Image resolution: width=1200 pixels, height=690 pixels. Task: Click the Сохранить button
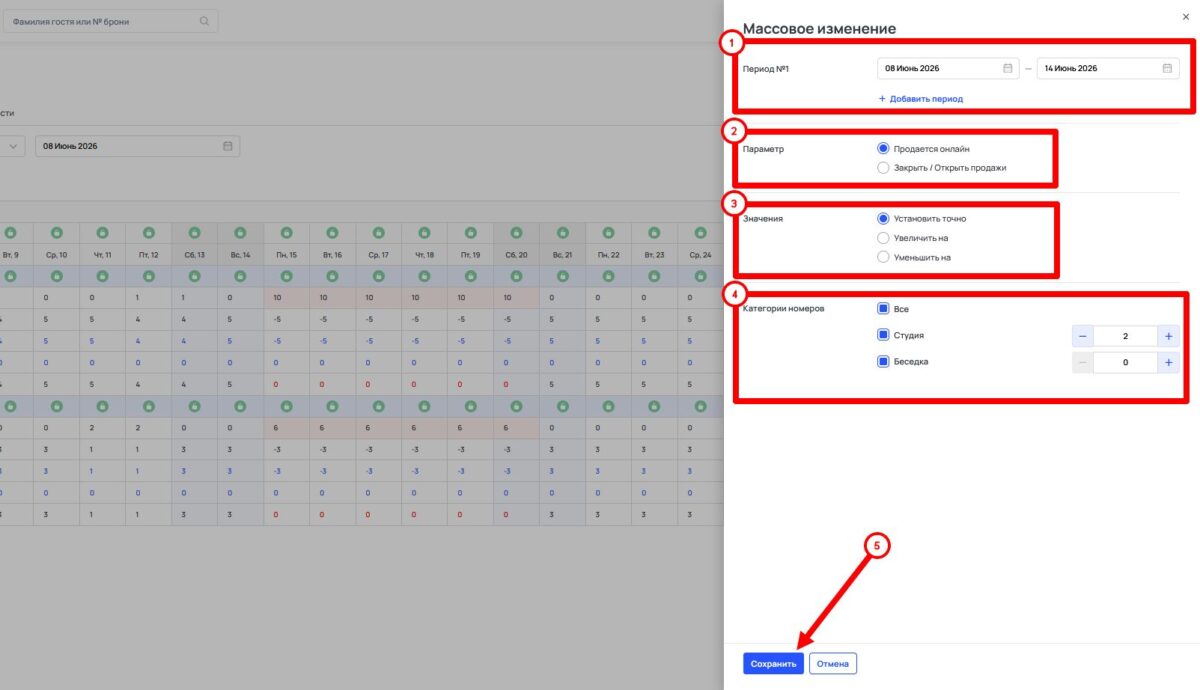tap(773, 663)
